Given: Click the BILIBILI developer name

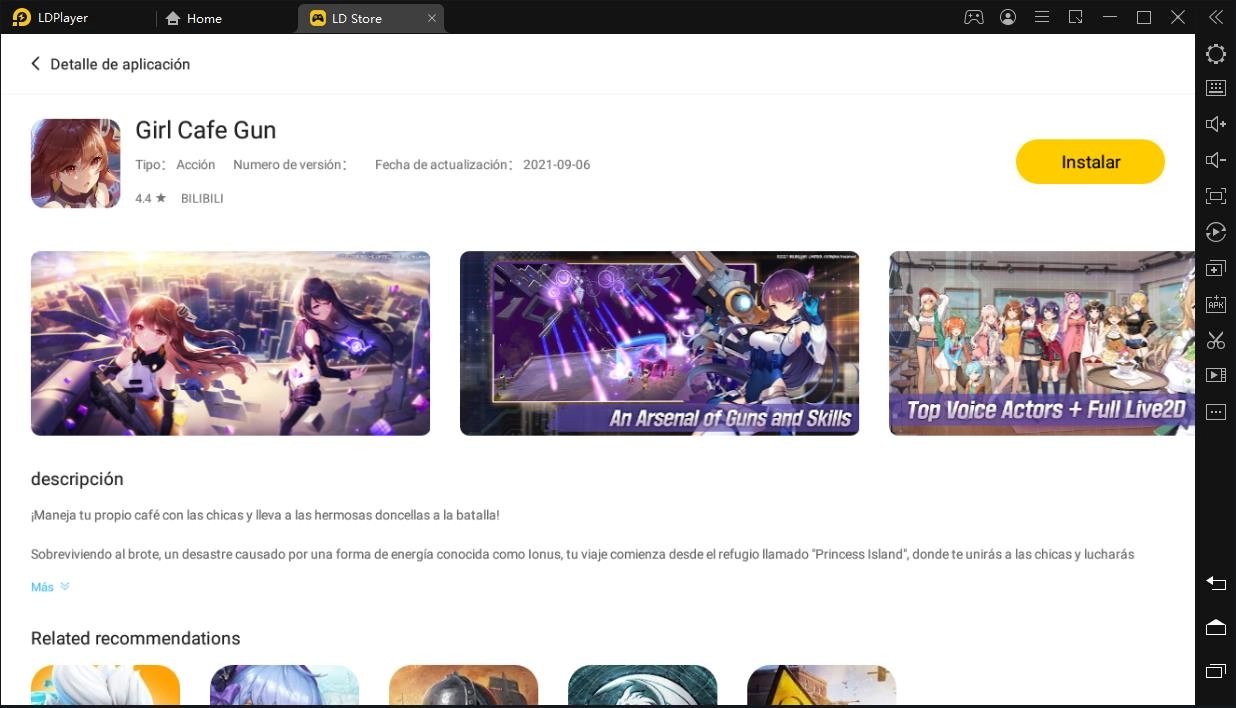Looking at the screenshot, I should coord(202,199).
